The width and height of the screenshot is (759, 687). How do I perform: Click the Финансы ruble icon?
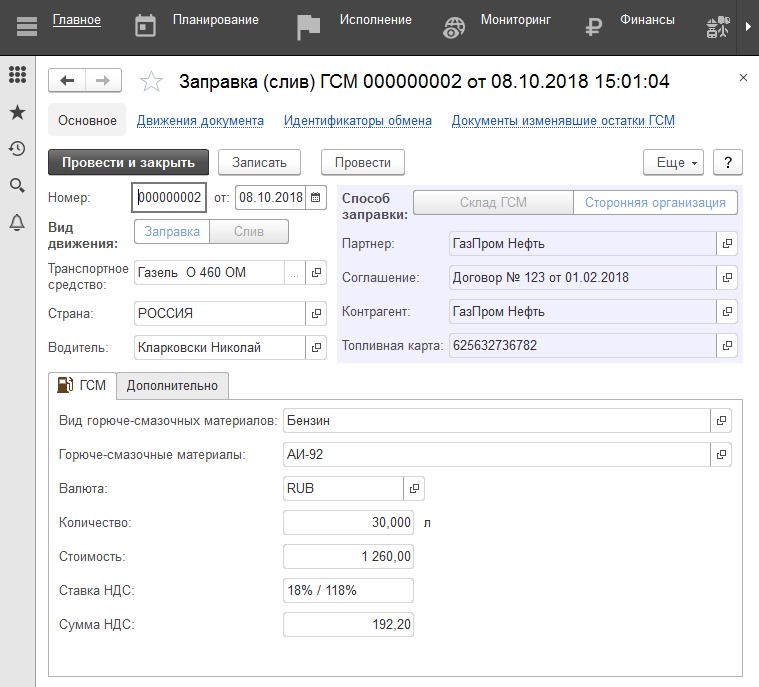(x=593, y=27)
